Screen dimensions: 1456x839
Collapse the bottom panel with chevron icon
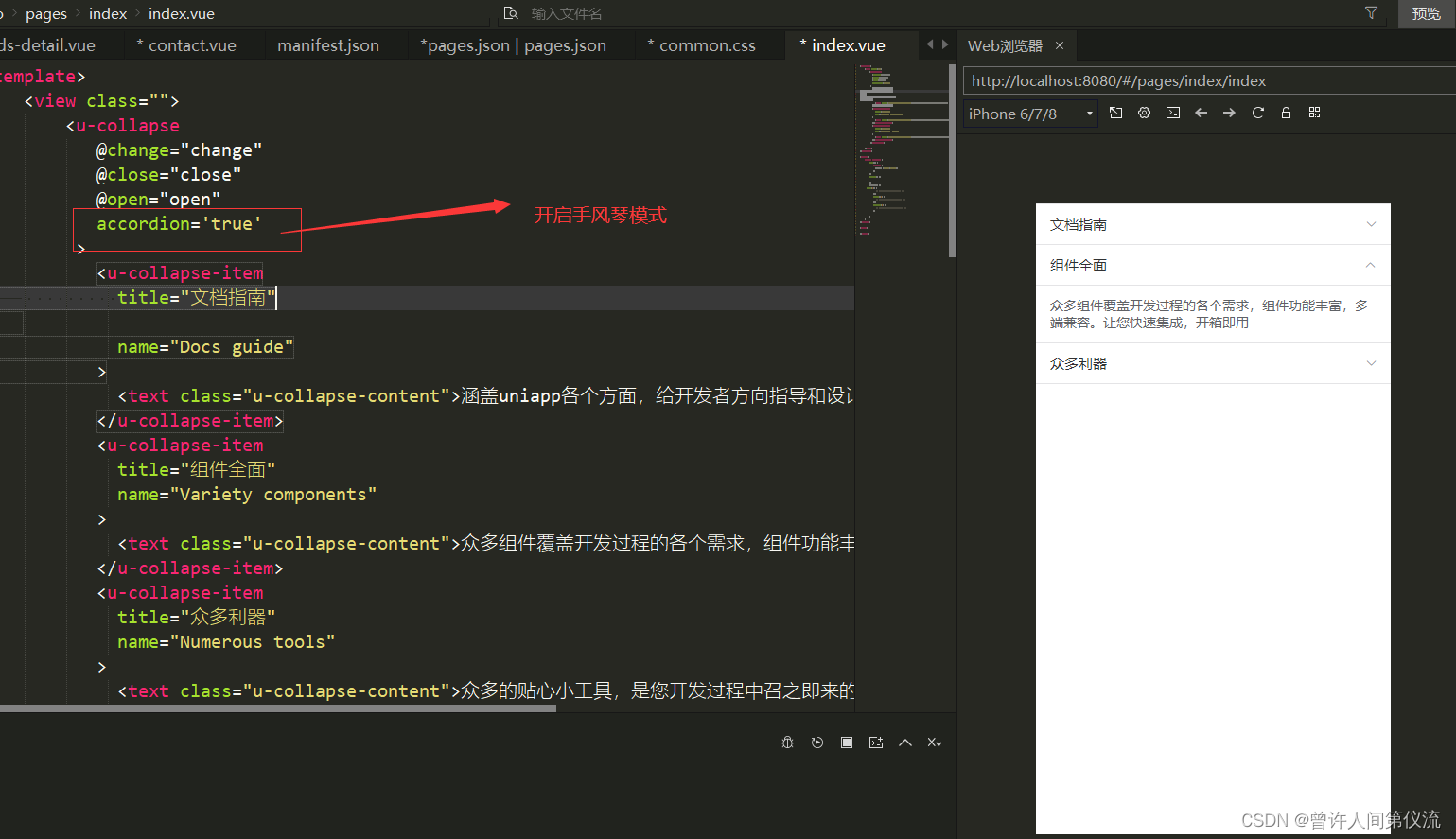[904, 742]
